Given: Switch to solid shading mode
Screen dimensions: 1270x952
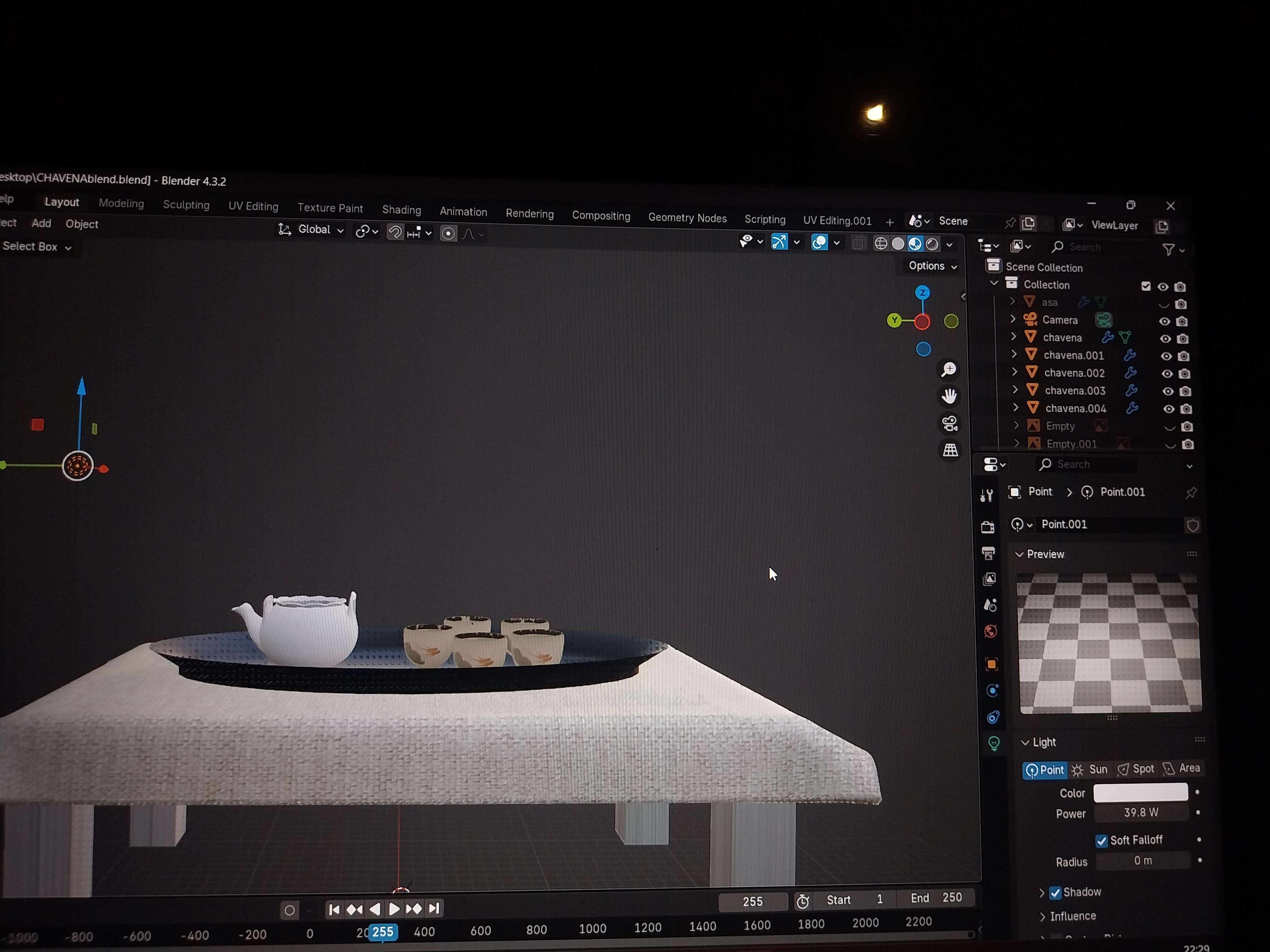Looking at the screenshot, I should (x=898, y=244).
